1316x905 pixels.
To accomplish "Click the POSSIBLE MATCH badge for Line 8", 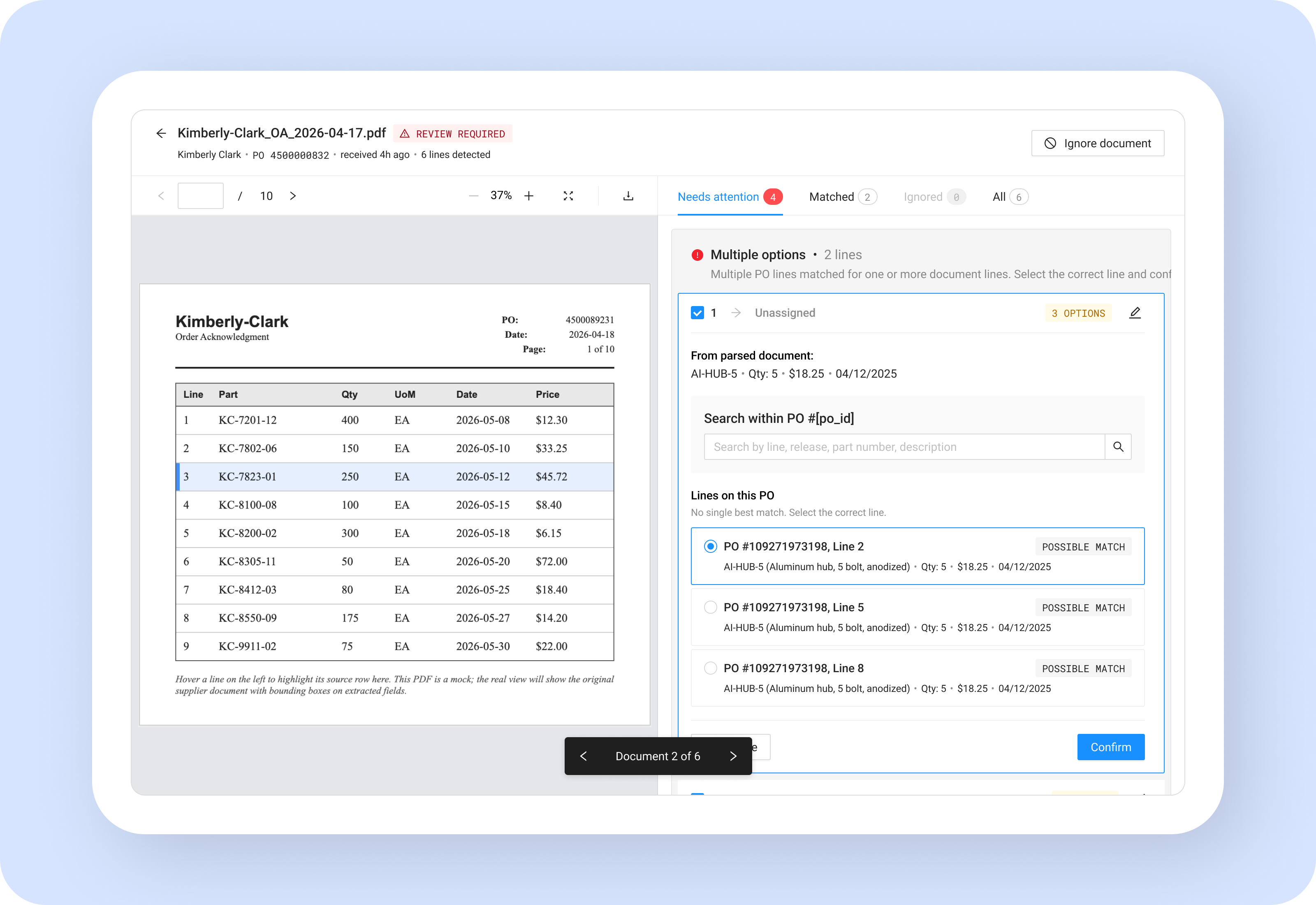I will click(x=1083, y=669).
